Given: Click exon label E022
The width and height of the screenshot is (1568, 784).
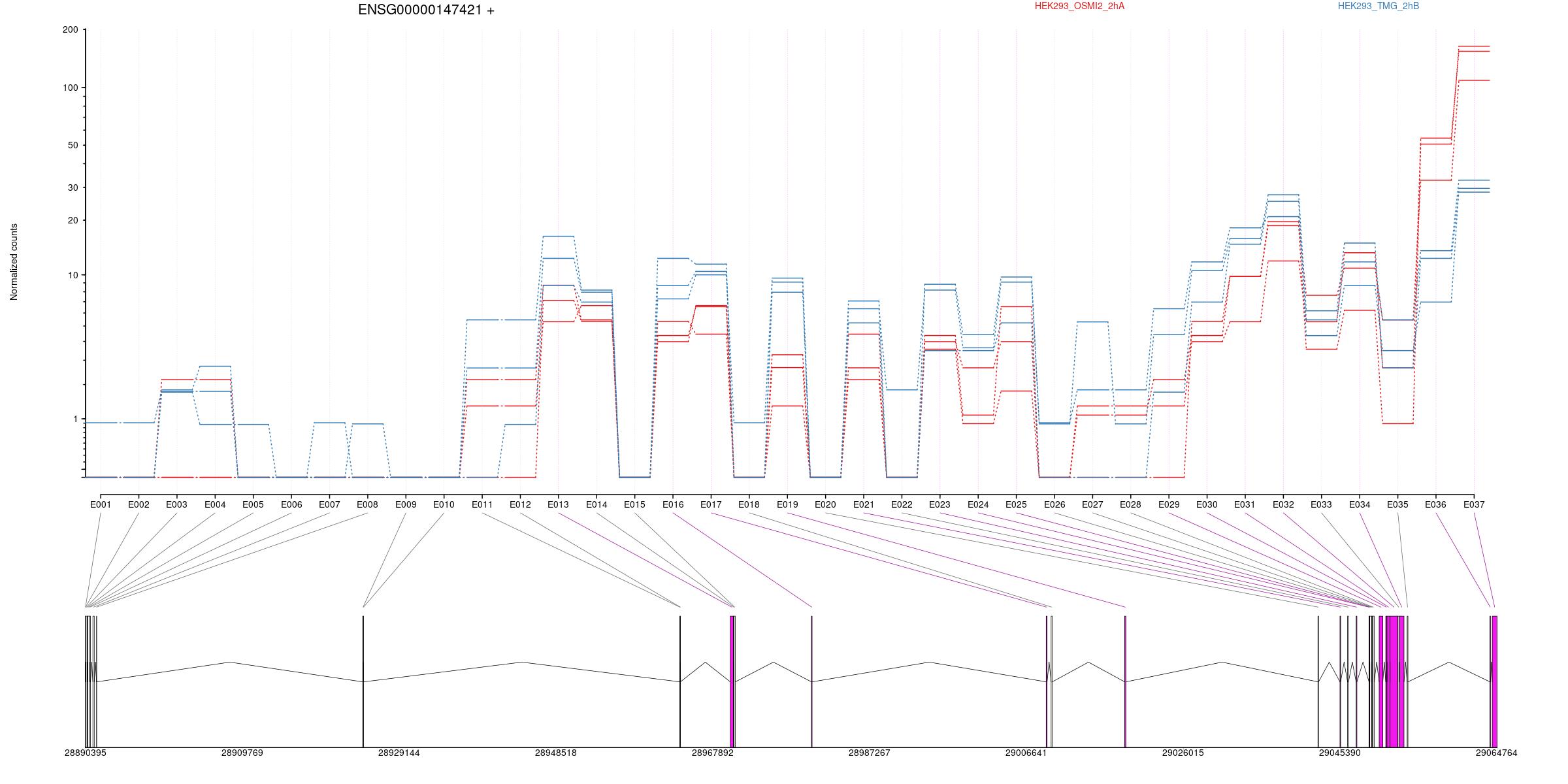Looking at the screenshot, I should 902,504.
